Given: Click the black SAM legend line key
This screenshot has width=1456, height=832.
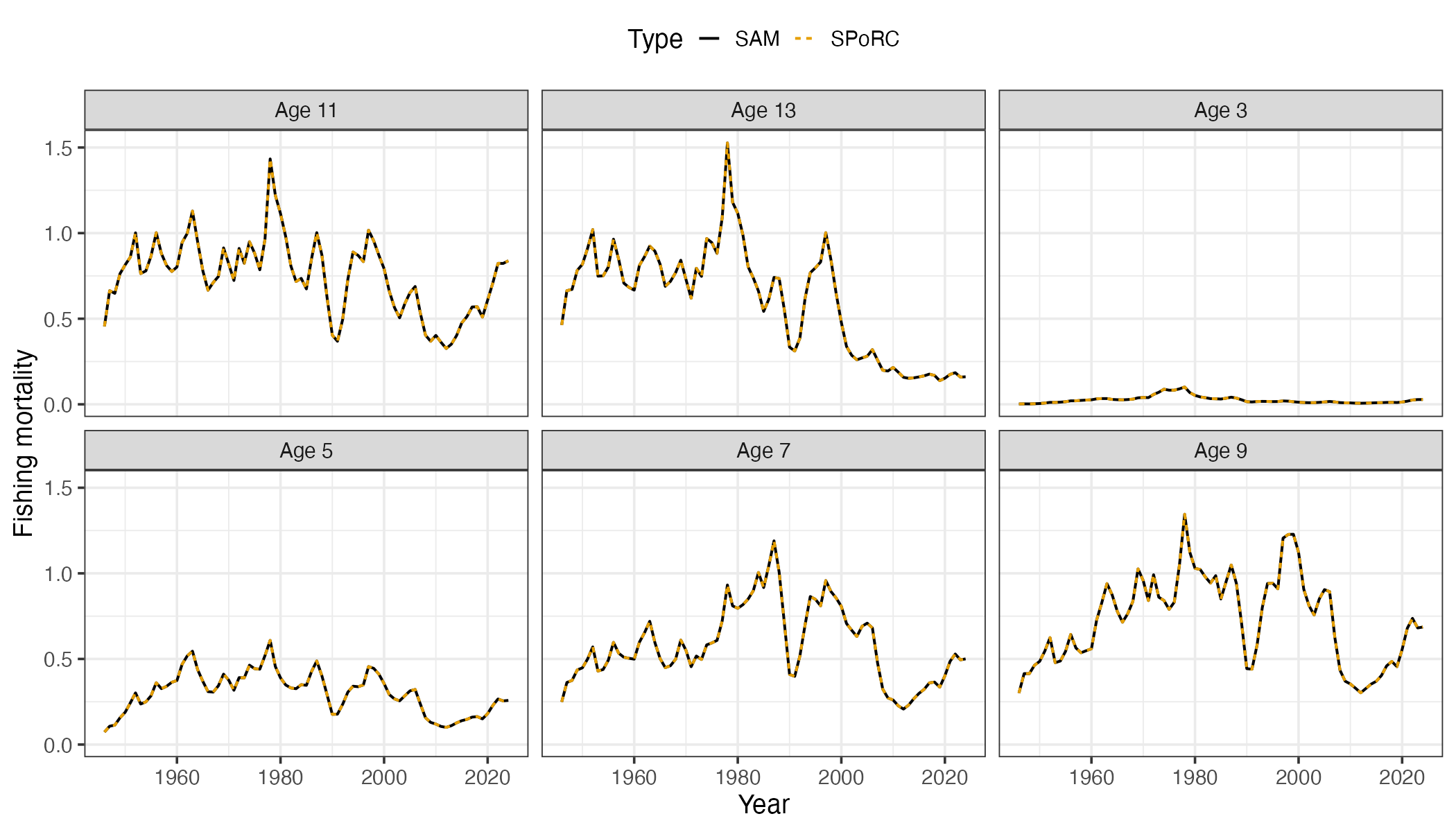Looking at the screenshot, I should pyautogui.click(x=709, y=39).
